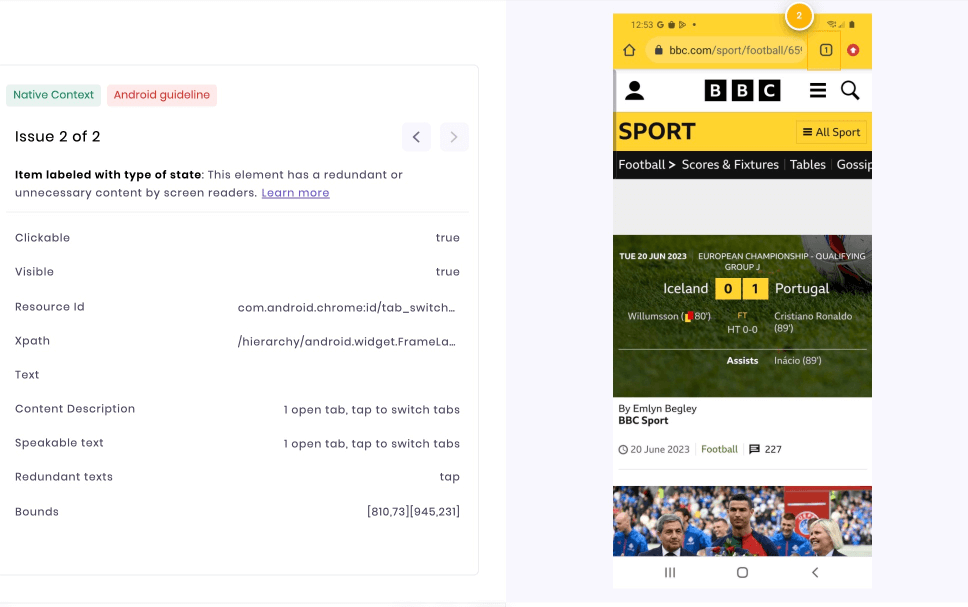Open the Tables tab
This screenshot has width=968, height=607.
[x=807, y=165]
